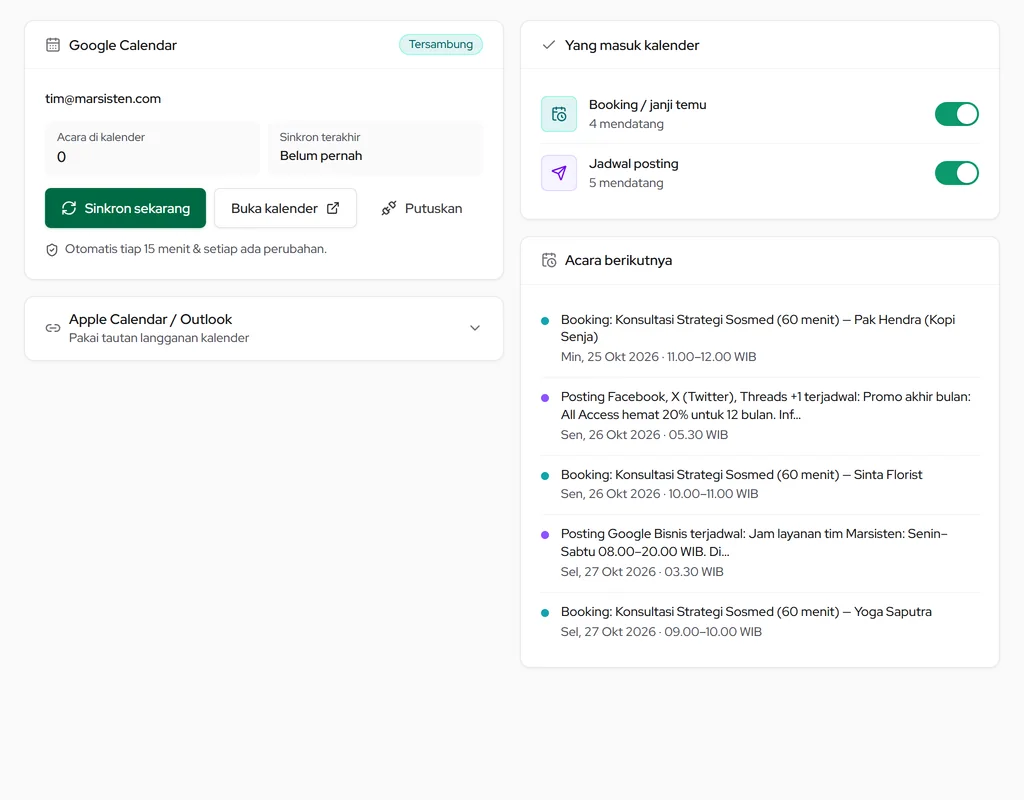This screenshot has height=800, width=1024.
Task: Click the Acara berikutnya heading
Action: [x=618, y=260]
